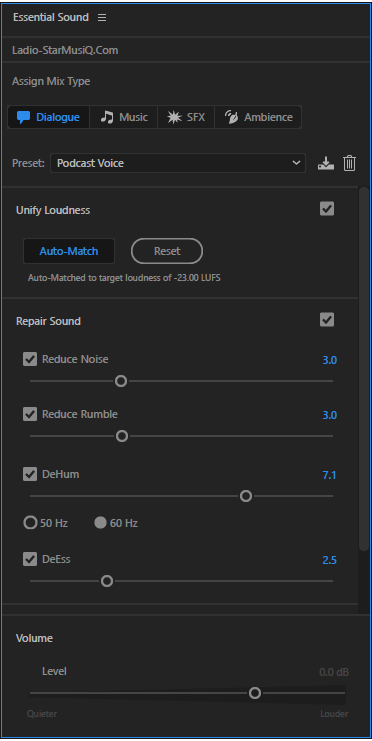
Task: Disable the Reduce Rumble checkbox
Action: coord(30,414)
